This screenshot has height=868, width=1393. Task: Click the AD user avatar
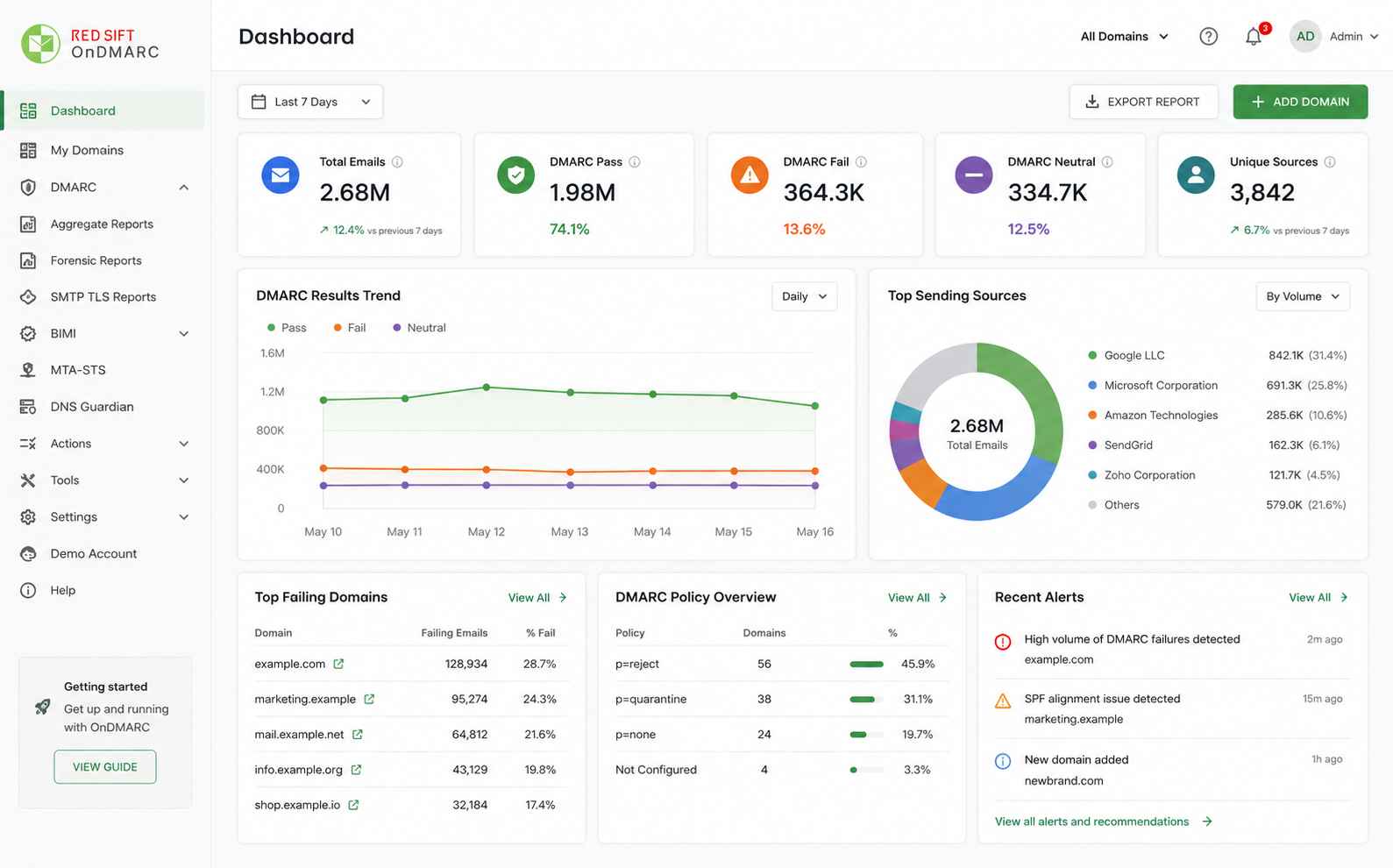click(1304, 36)
